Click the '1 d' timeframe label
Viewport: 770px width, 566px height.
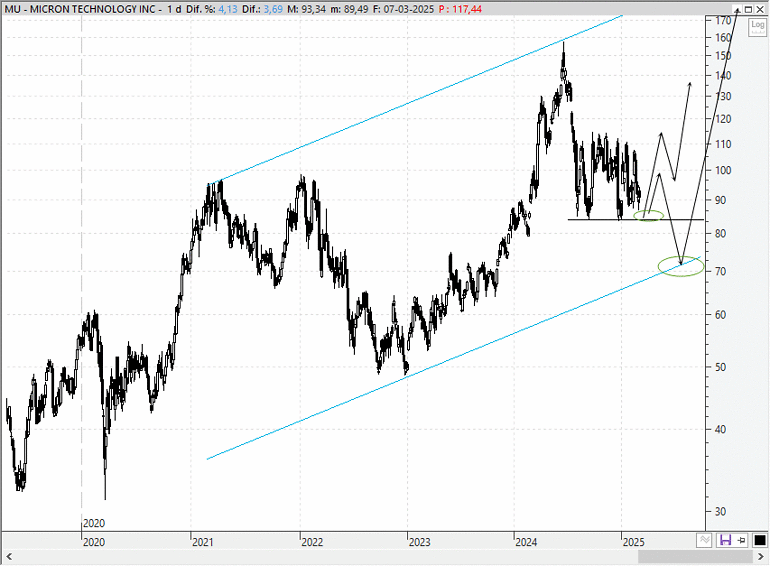click(x=174, y=9)
